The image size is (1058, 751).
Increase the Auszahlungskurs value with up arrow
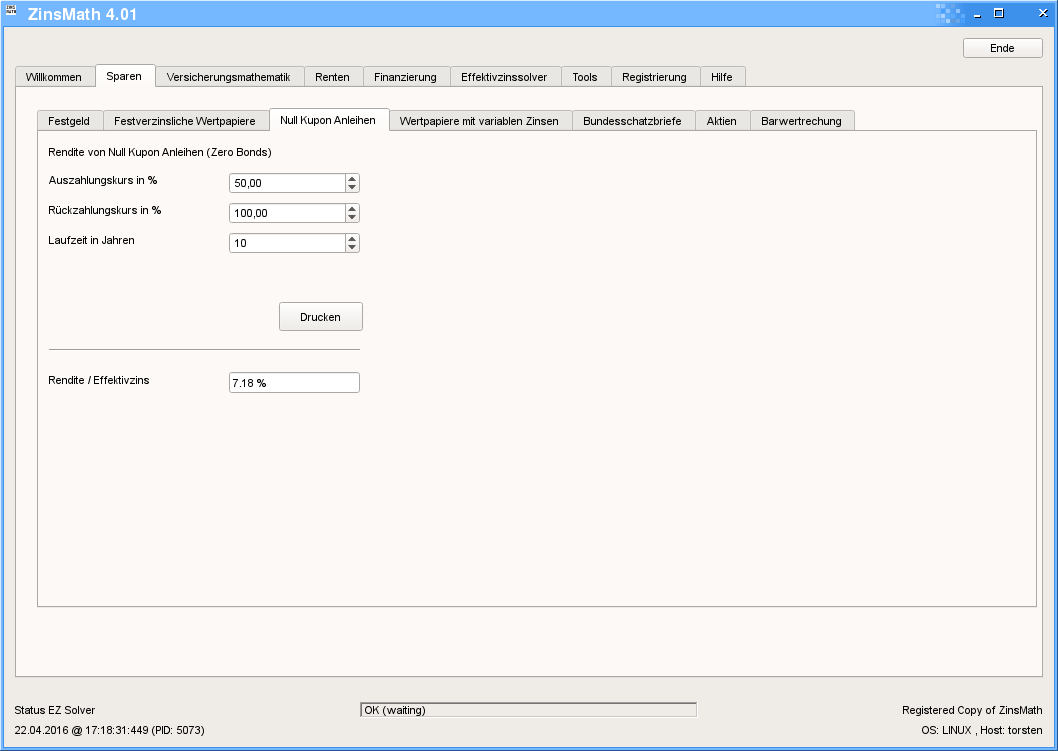(x=352, y=179)
